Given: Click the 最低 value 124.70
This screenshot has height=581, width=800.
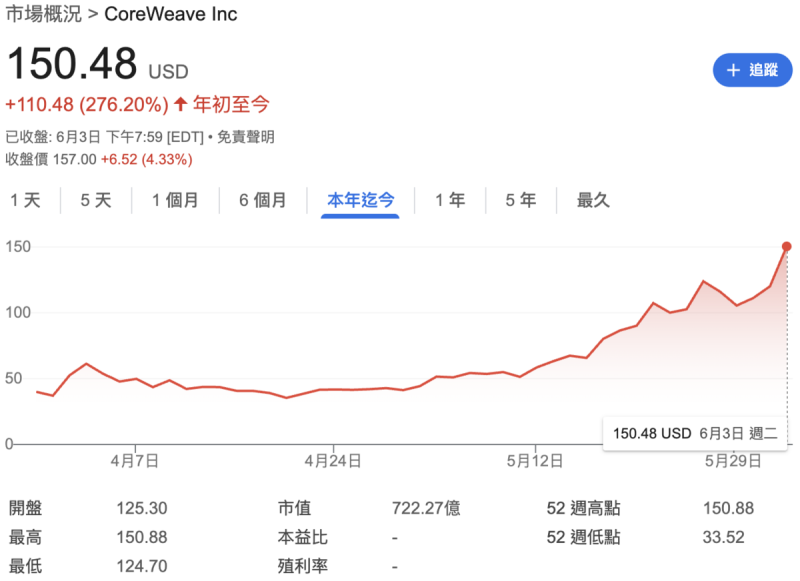Looking at the screenshot, I should point(142,566).
